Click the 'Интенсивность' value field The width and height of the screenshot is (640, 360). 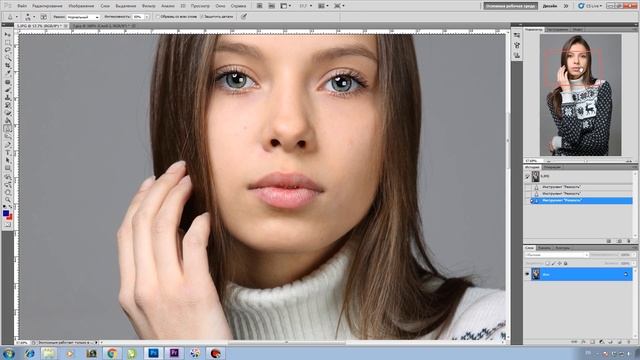click(138, 17)
